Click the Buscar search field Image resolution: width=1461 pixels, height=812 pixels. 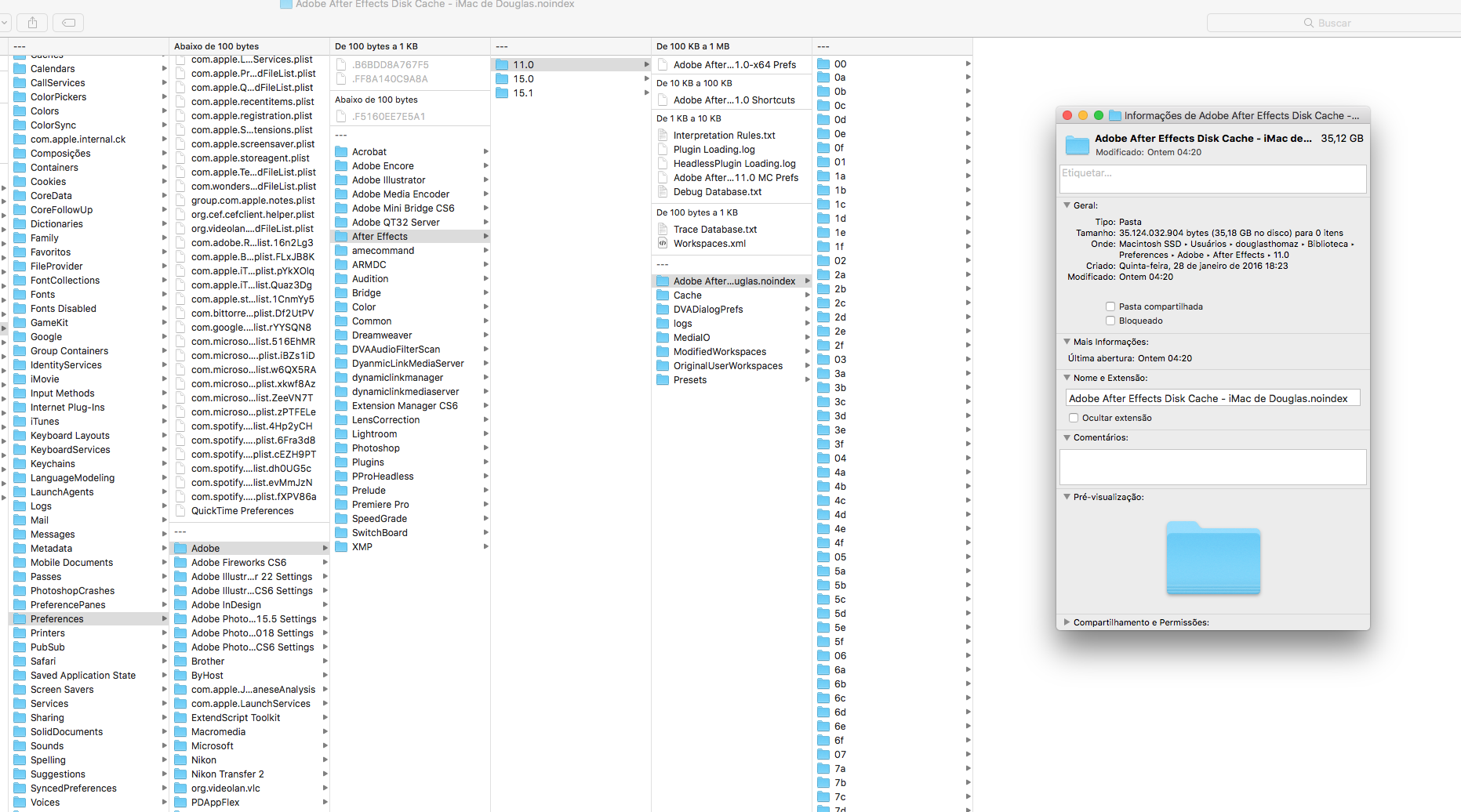[x=1333, y=23]
